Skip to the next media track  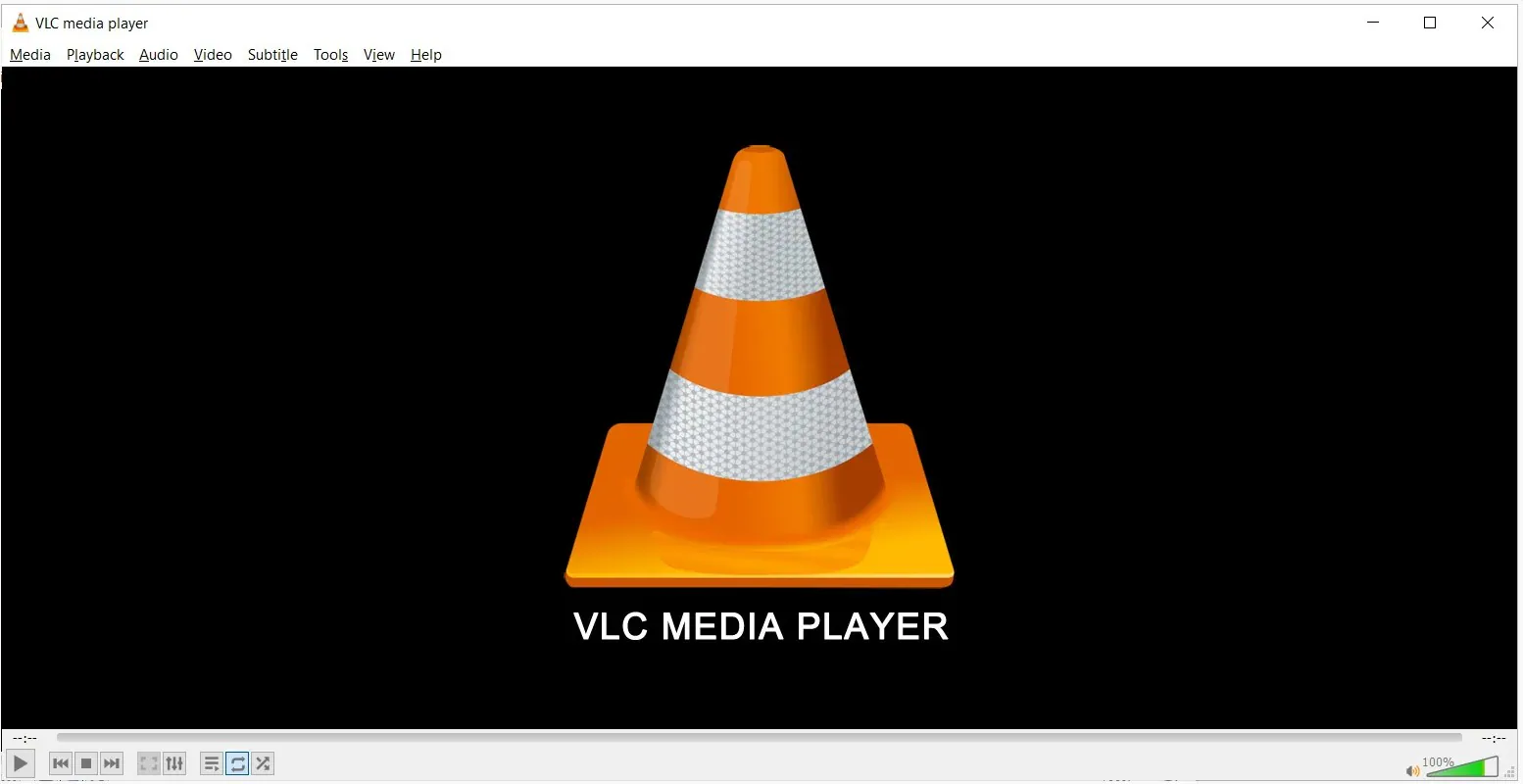pos(112,763)
